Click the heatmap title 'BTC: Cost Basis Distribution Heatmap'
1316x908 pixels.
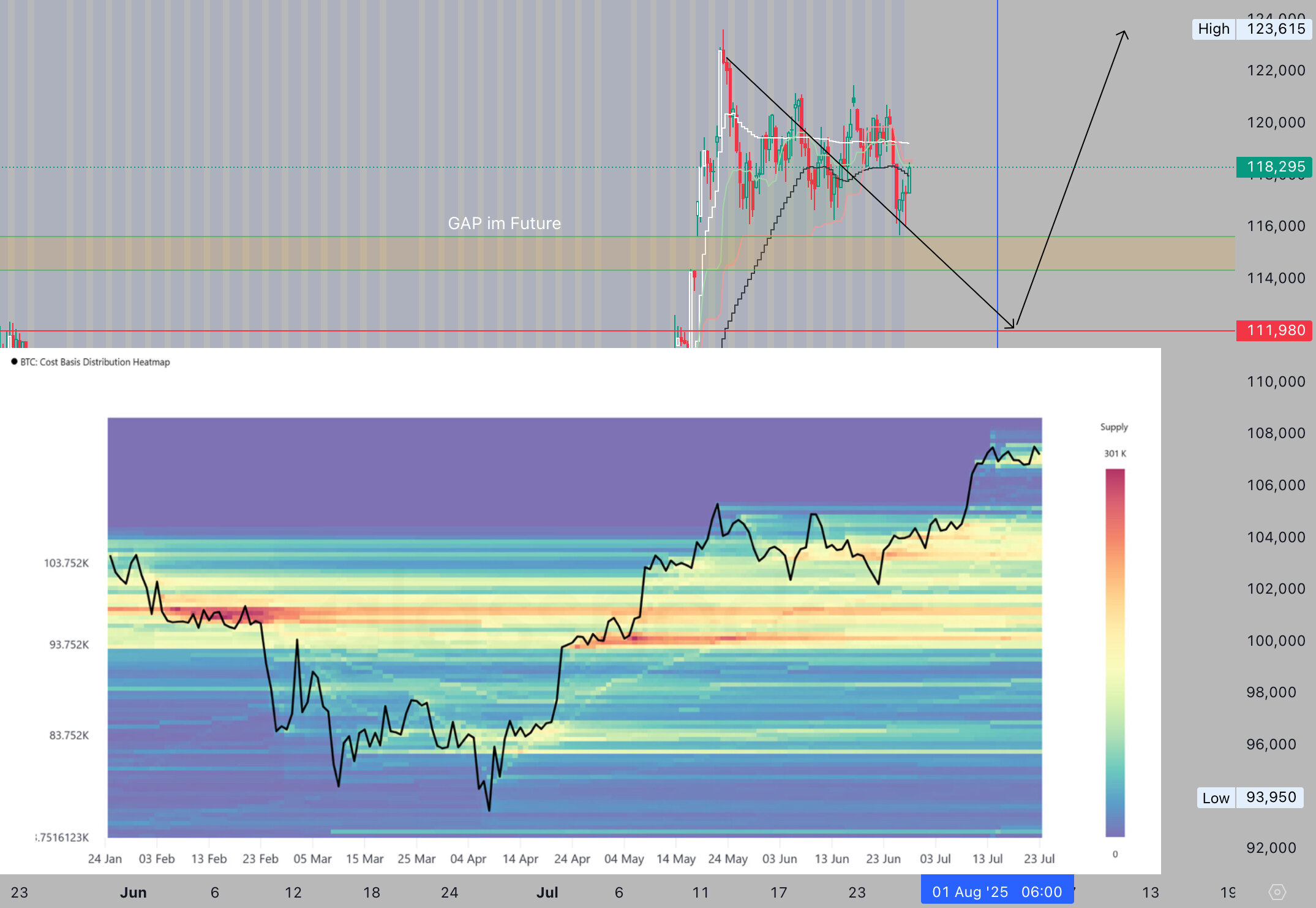coord(95,362)
